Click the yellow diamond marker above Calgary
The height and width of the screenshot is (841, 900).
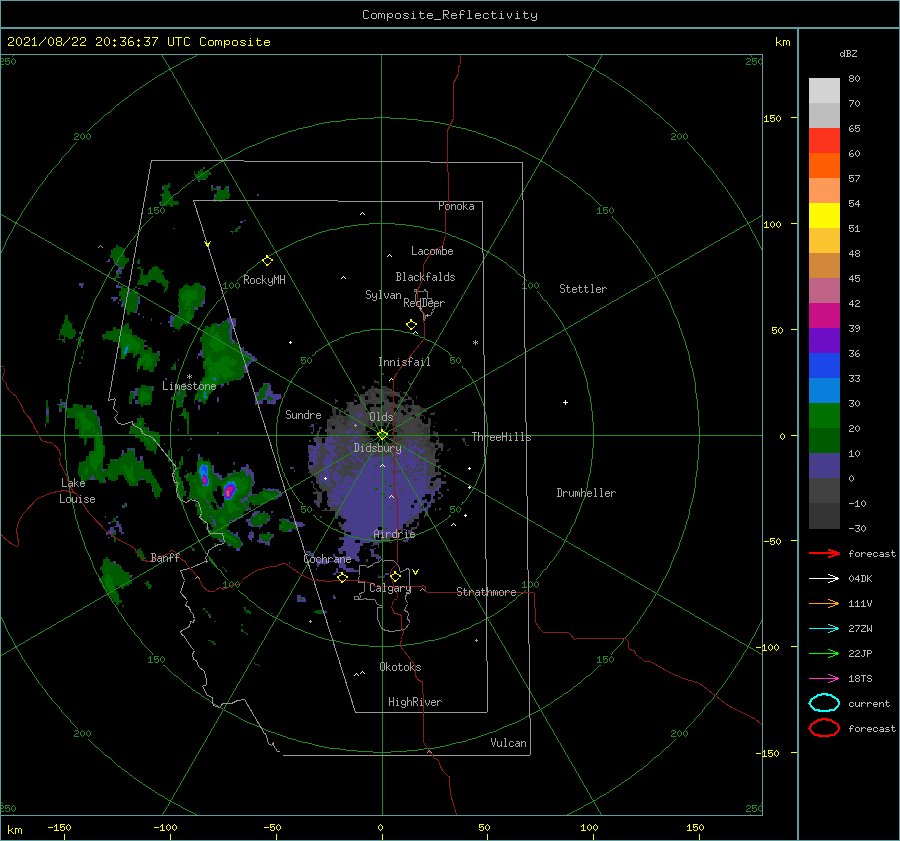[395, 576]
